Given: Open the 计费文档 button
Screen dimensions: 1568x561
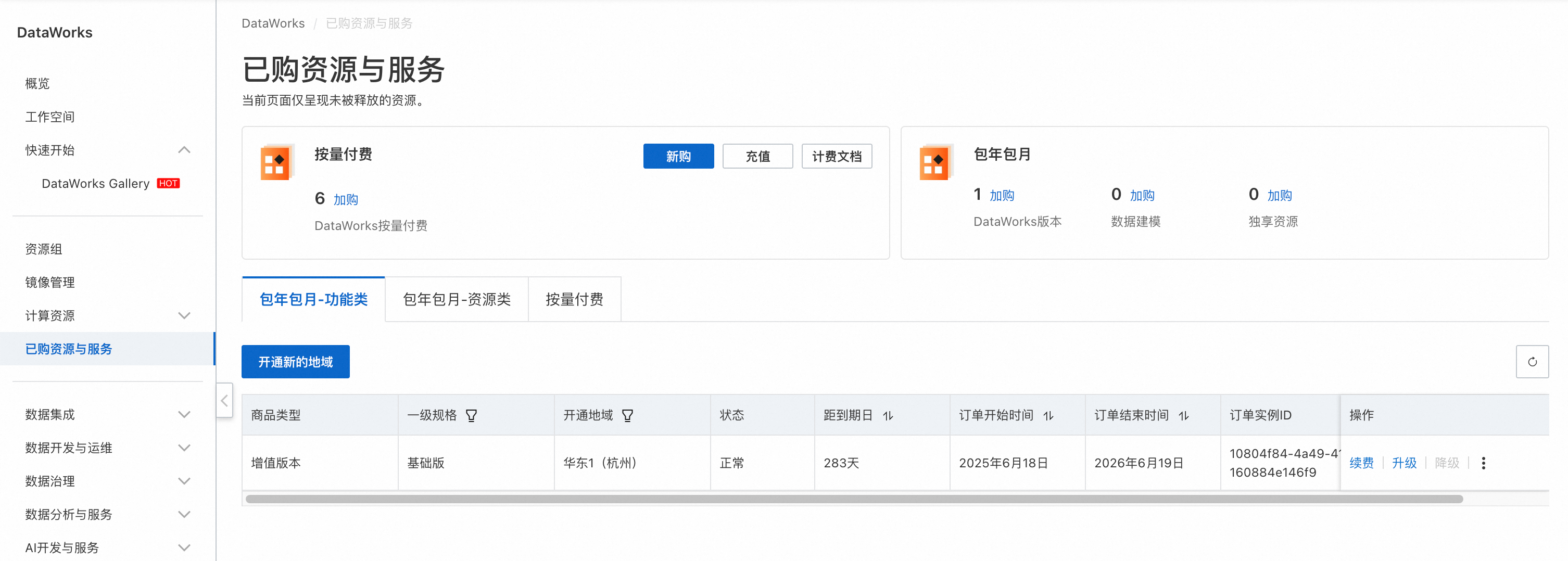Looking at the screenshot, I should (837, 156).
